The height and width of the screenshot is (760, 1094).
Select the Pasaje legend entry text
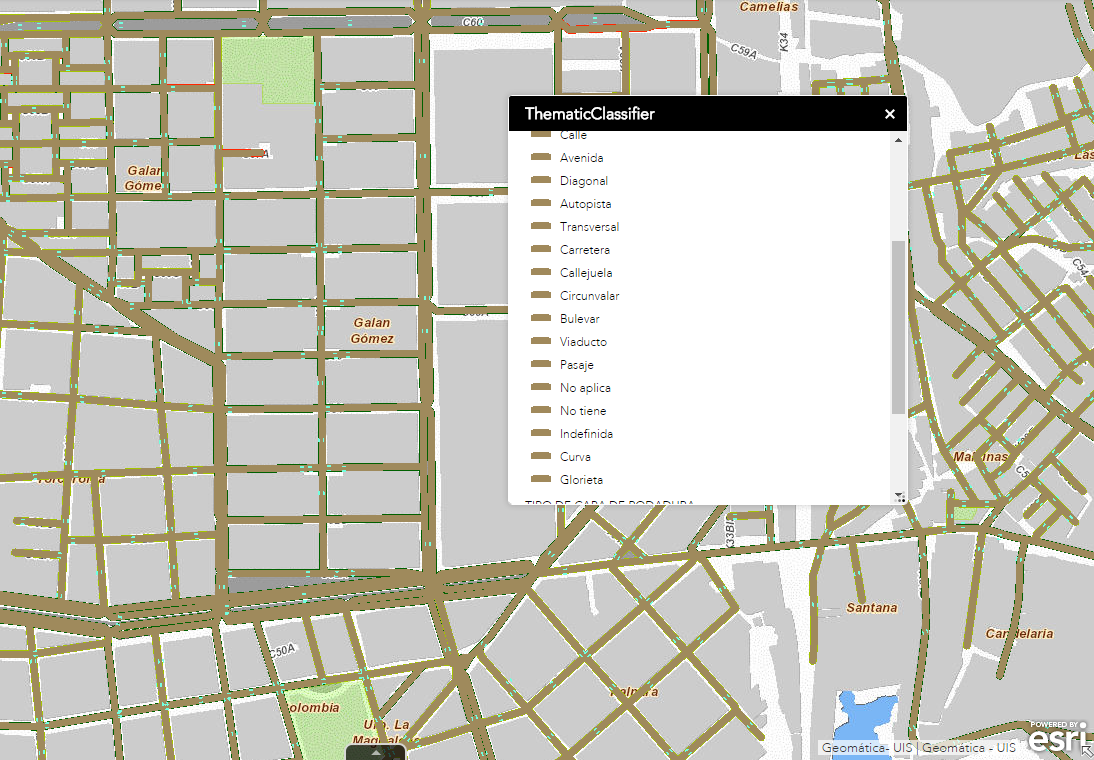coord(576,365)
